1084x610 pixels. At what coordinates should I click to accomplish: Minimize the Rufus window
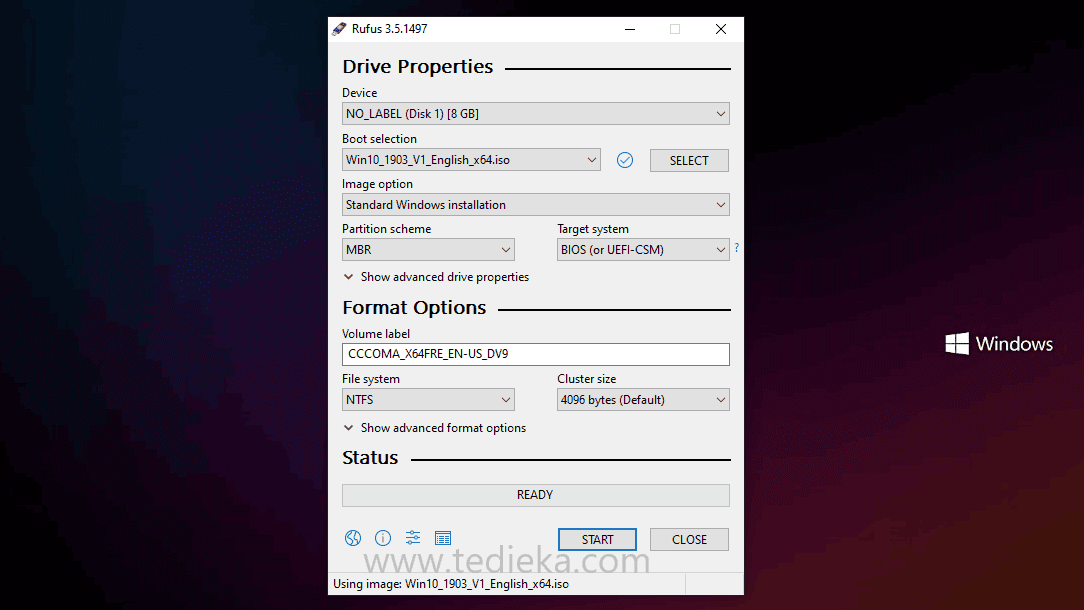[630, 29]
